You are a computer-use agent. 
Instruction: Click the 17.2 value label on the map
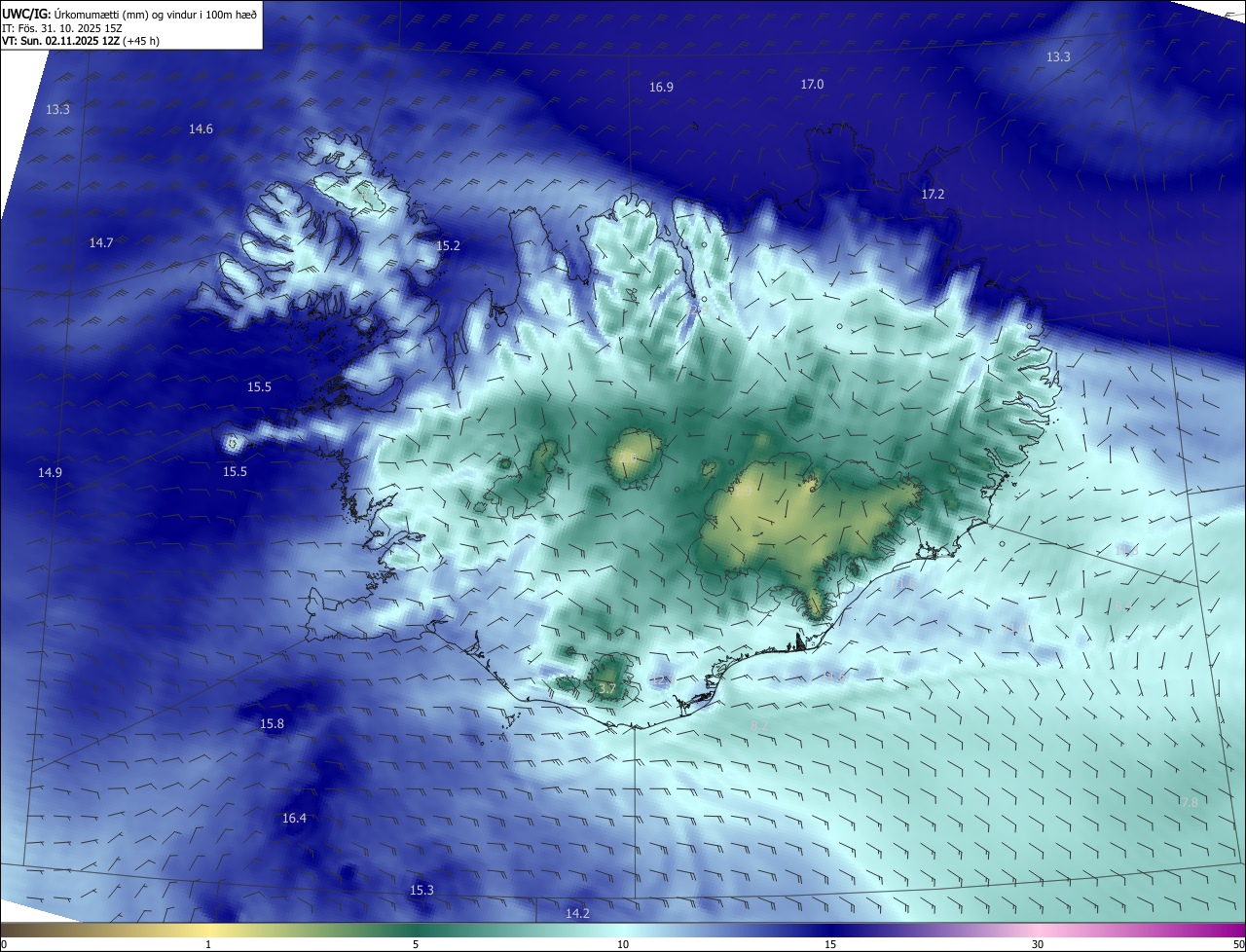coord(933,195)
